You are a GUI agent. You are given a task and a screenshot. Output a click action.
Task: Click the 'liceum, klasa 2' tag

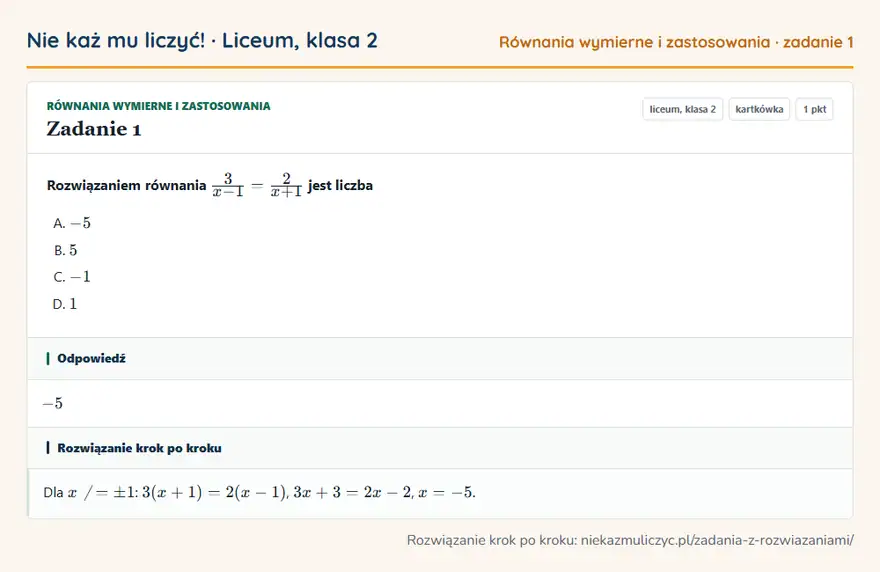(x=682, y=109)
